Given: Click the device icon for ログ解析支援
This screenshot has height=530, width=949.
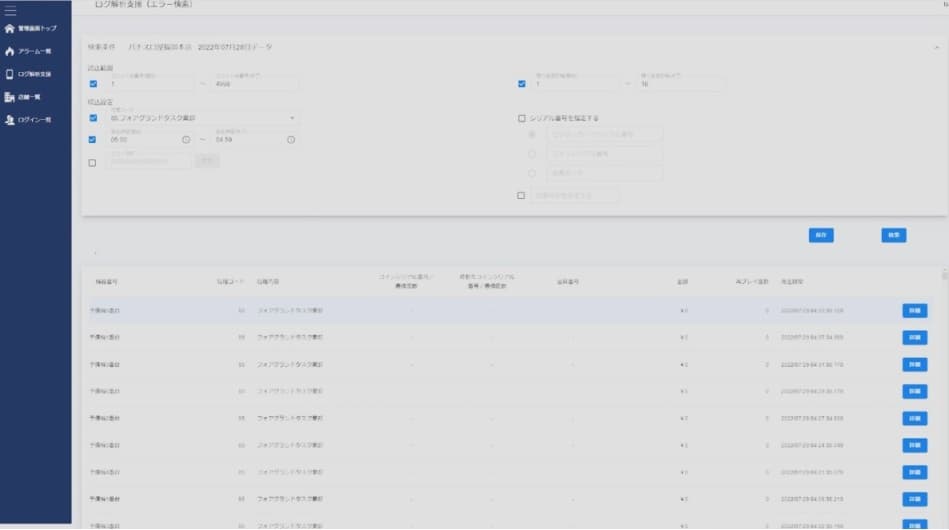Looking at the screenshot, I should coord(10,74).
